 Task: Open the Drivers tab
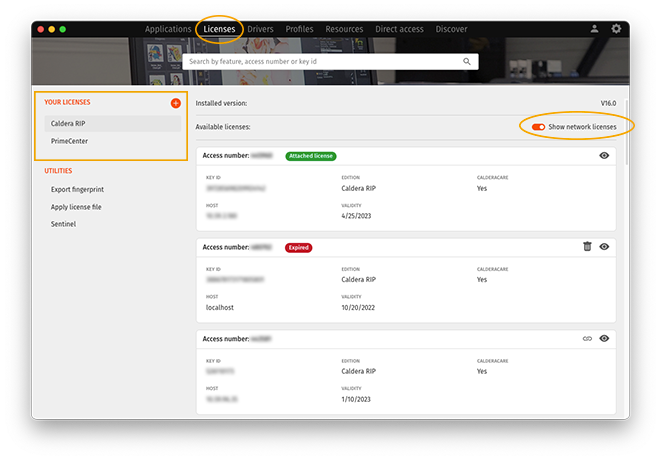[x=260, y=29]
